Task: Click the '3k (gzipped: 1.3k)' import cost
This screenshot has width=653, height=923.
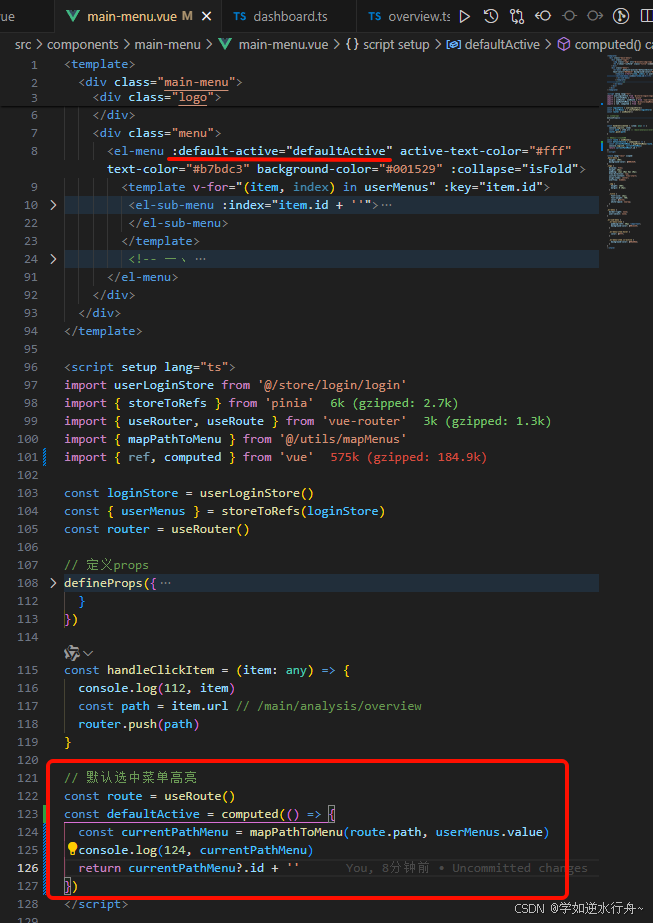Action: click(x=487, y=421)
